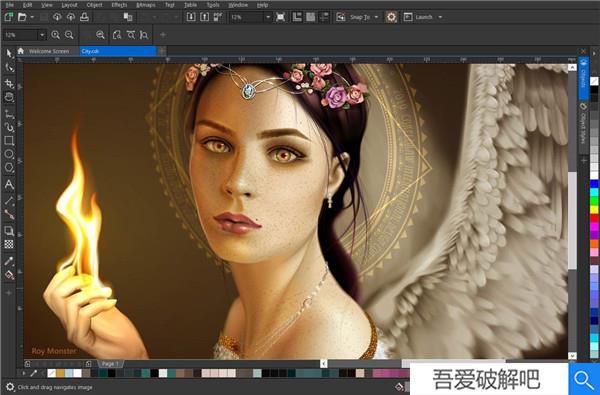Image resolution: width=600 pixels, height=395 pixels.
Task: Click the vertical scrollbar down arrow
Action: pos(572,356)
